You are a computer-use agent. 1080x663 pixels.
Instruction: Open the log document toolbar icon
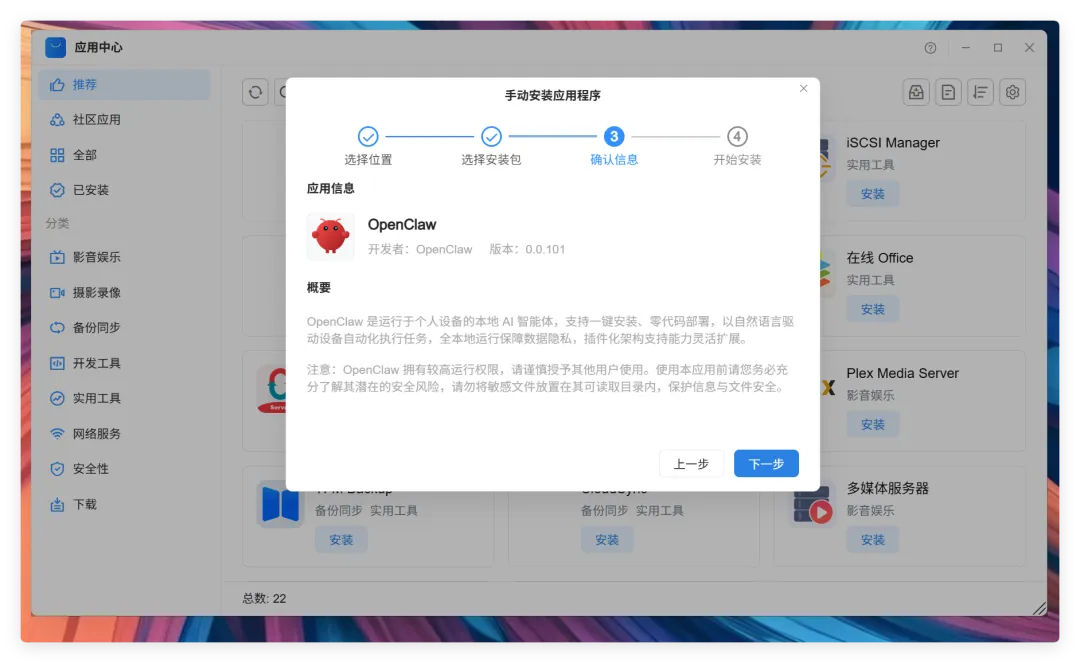tap(948, 92)
